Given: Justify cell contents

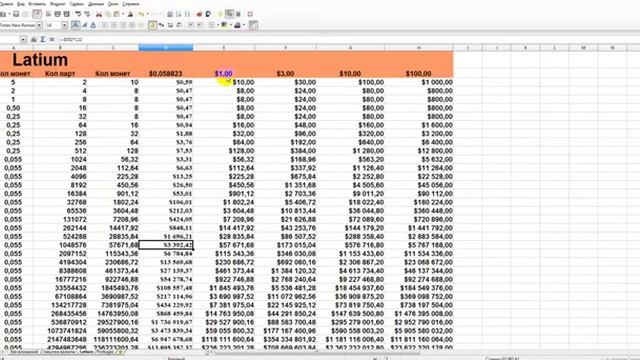Looking at the screenshot, I should 132,25.
